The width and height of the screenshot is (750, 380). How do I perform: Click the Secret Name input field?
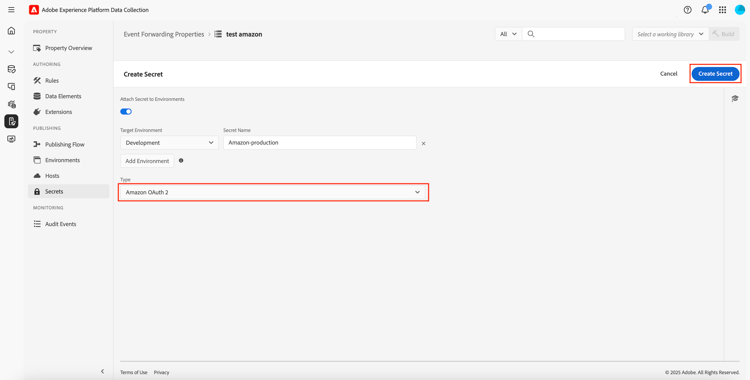tap(320, 143)
